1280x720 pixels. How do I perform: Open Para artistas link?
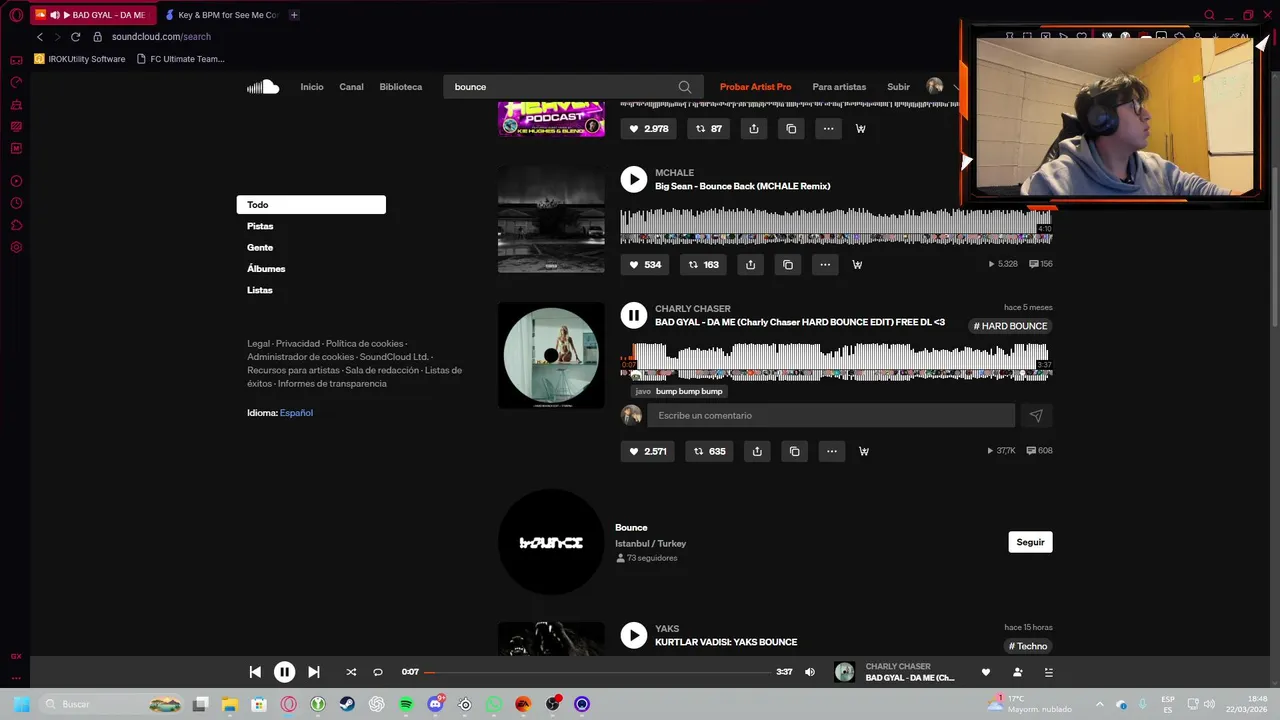[839, 87]
